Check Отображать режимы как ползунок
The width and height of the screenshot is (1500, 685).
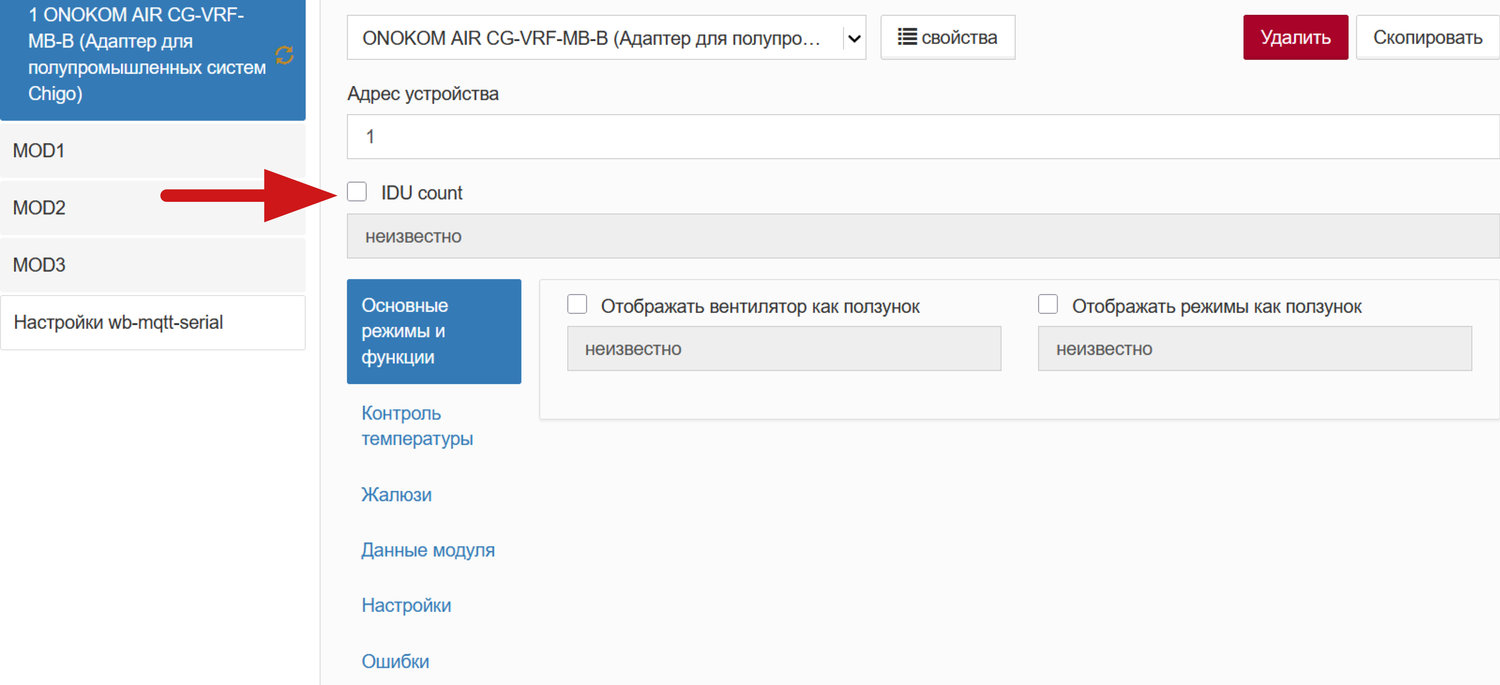click(x=1048, y=305)
